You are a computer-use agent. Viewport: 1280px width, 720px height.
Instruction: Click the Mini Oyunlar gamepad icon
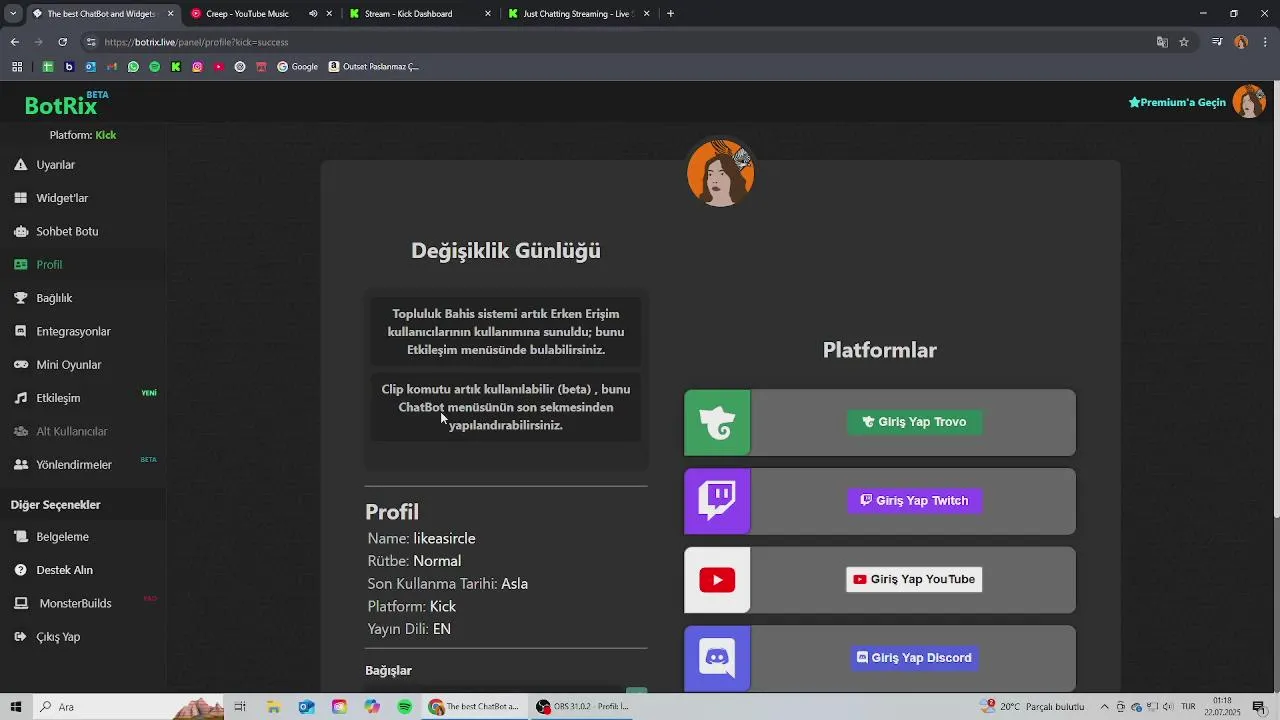[x=20, y=365]
